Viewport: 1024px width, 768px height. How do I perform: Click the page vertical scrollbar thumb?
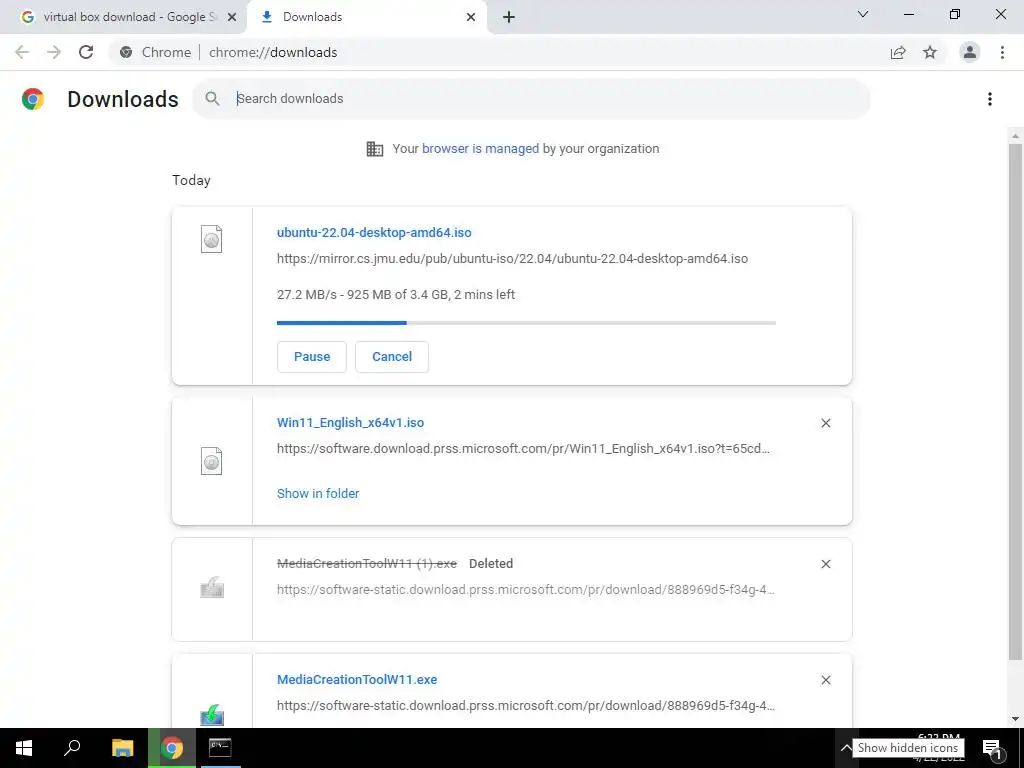coord(1015,402)
